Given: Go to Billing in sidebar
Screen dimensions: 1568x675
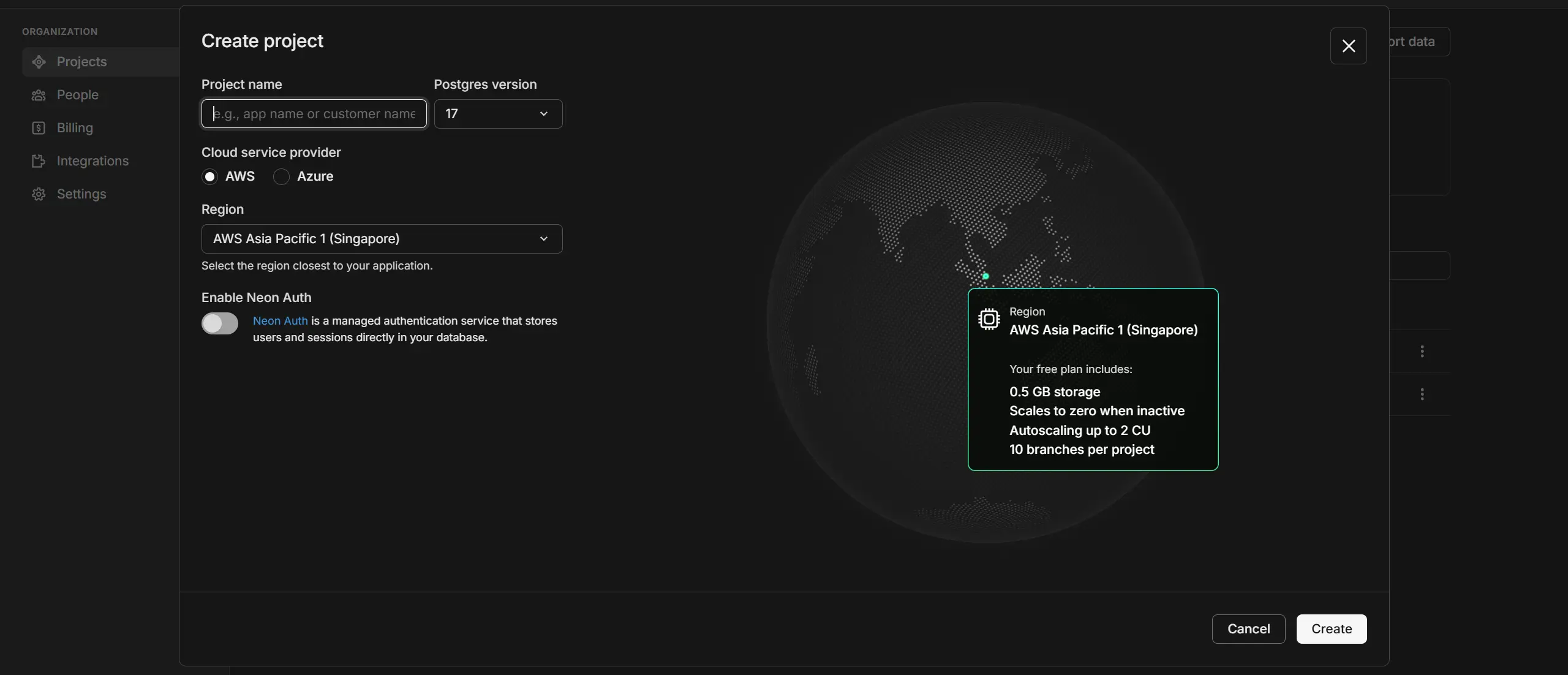Looking at the screenshot, I should pos(75,128).
